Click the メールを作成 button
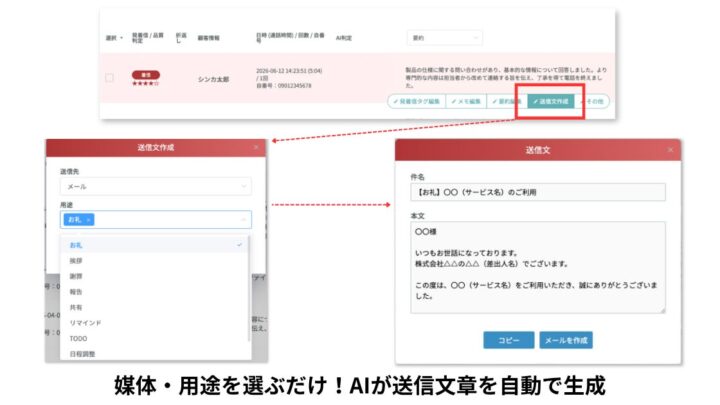The width and height of the screenshot is (720, 405). tap(566, 340)
